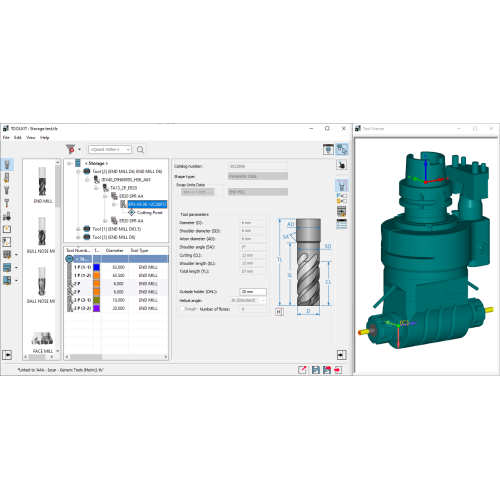Select Cutting Point tree item
Screen dimensions: 500x500
point(150,212)
